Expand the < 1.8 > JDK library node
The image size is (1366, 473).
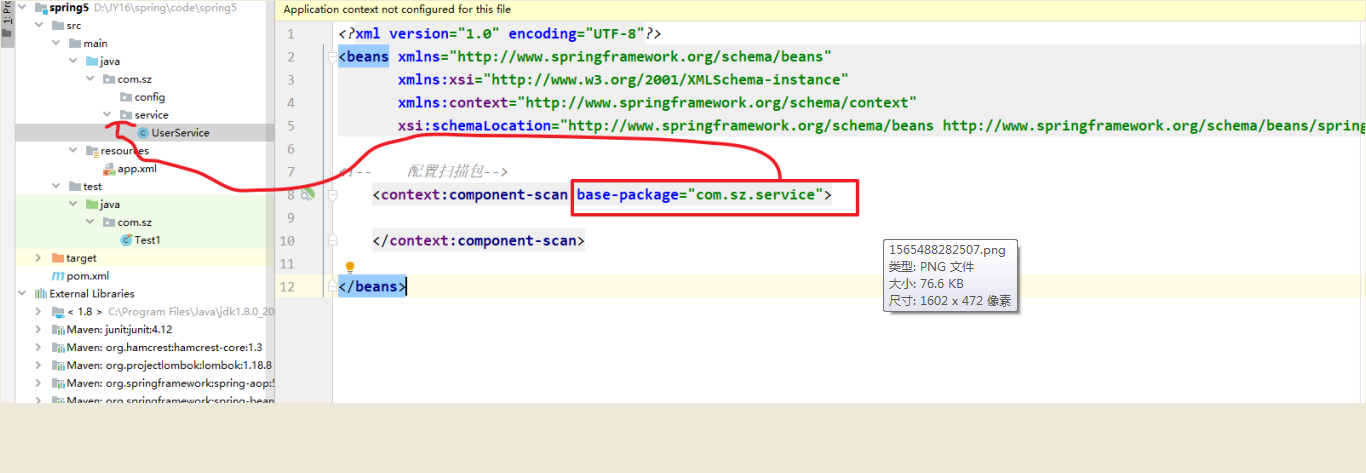[39, 312]
